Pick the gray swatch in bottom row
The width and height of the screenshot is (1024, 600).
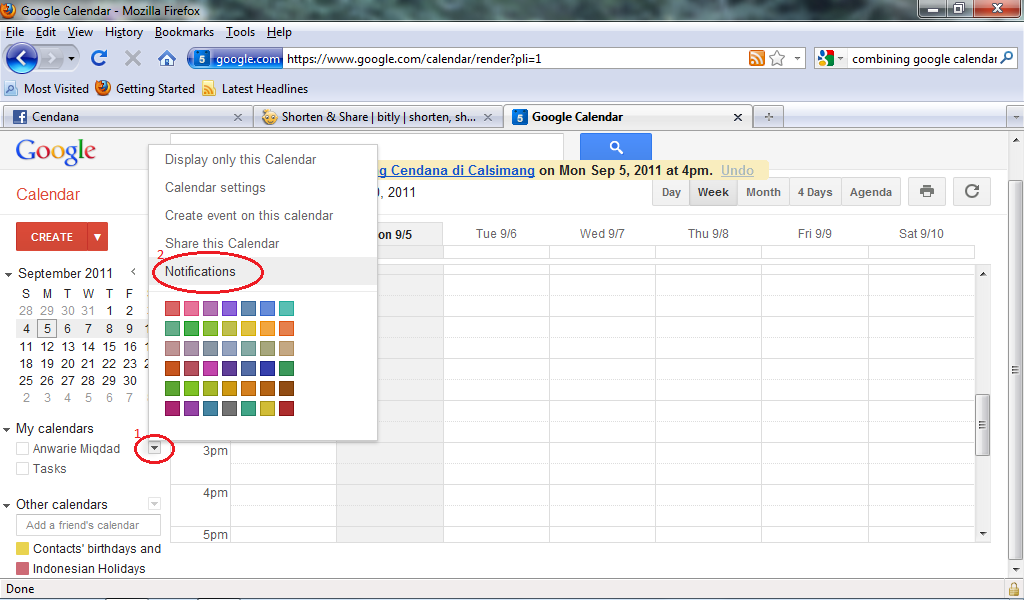[229, 409]
